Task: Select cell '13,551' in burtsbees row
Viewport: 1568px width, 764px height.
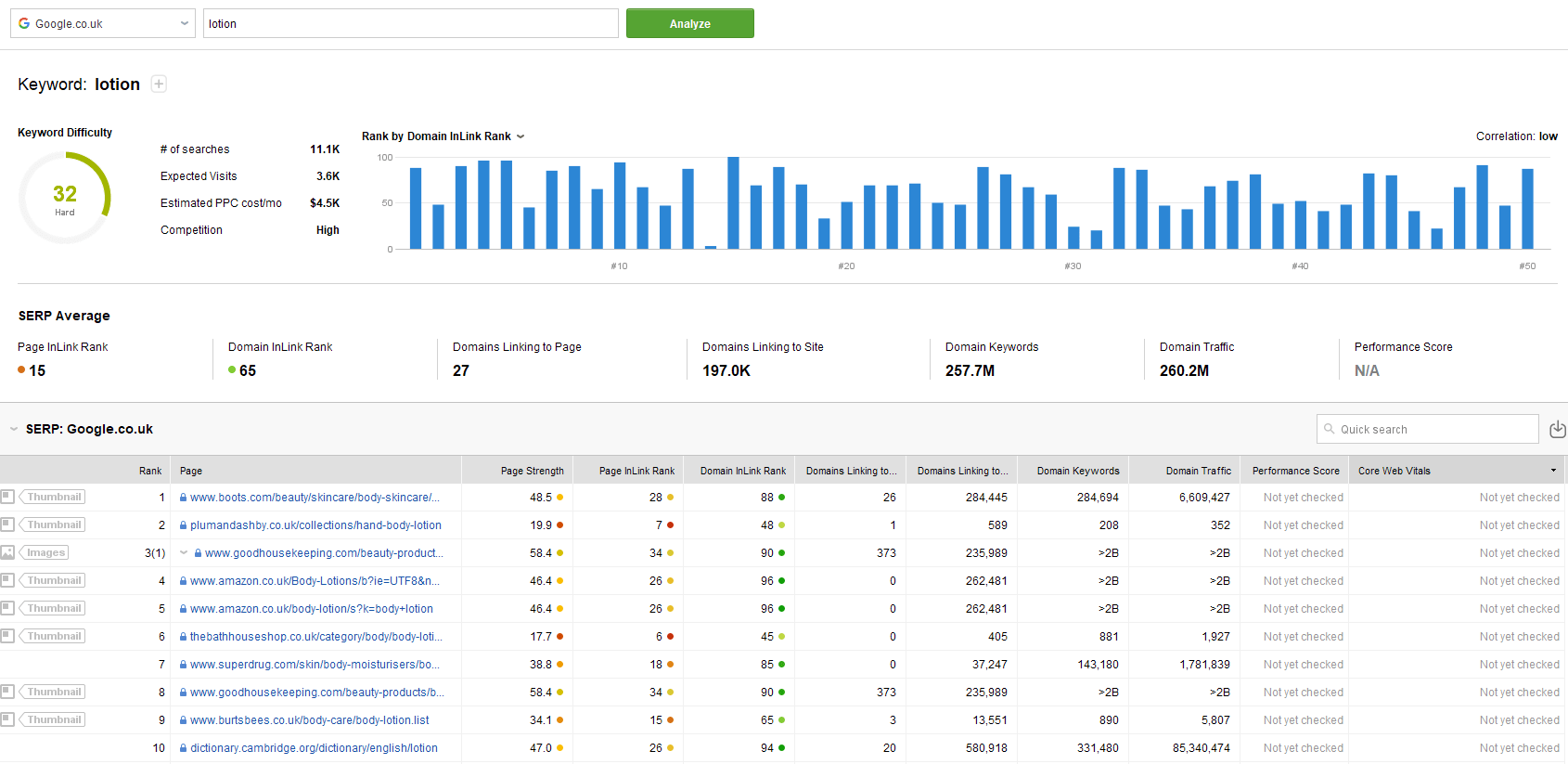Action: (x=990, y=720)
